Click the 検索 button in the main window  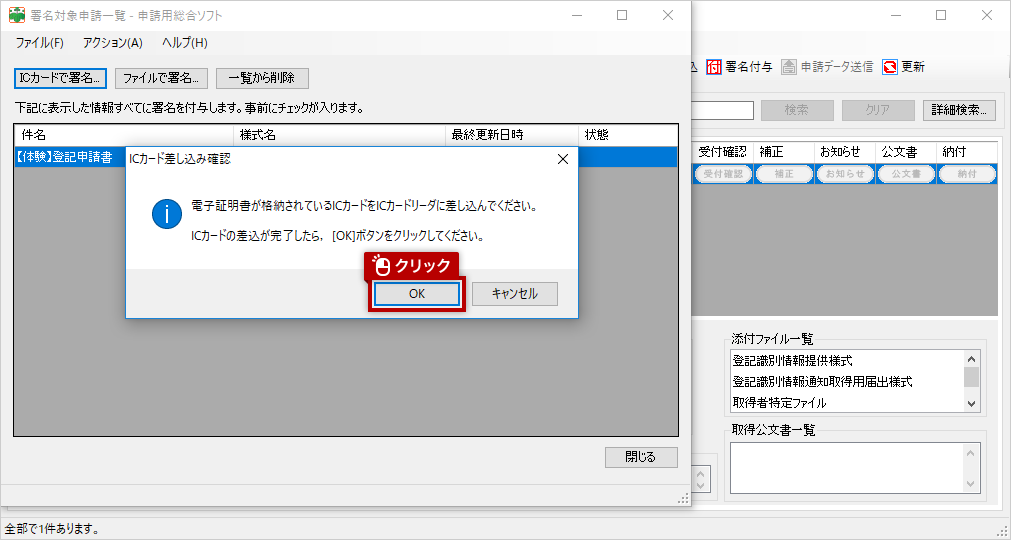click(x=797, y=110)
